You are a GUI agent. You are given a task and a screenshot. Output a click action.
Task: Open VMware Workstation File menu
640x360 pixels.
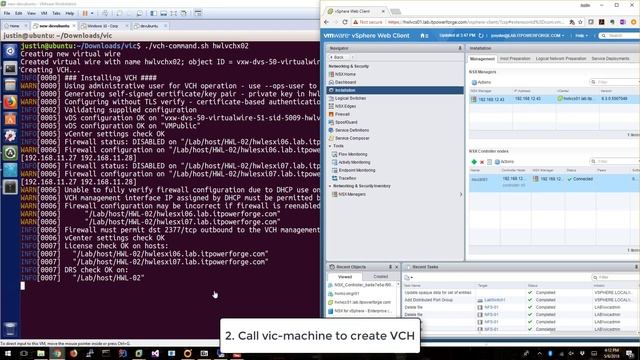[x=7, y=13]
